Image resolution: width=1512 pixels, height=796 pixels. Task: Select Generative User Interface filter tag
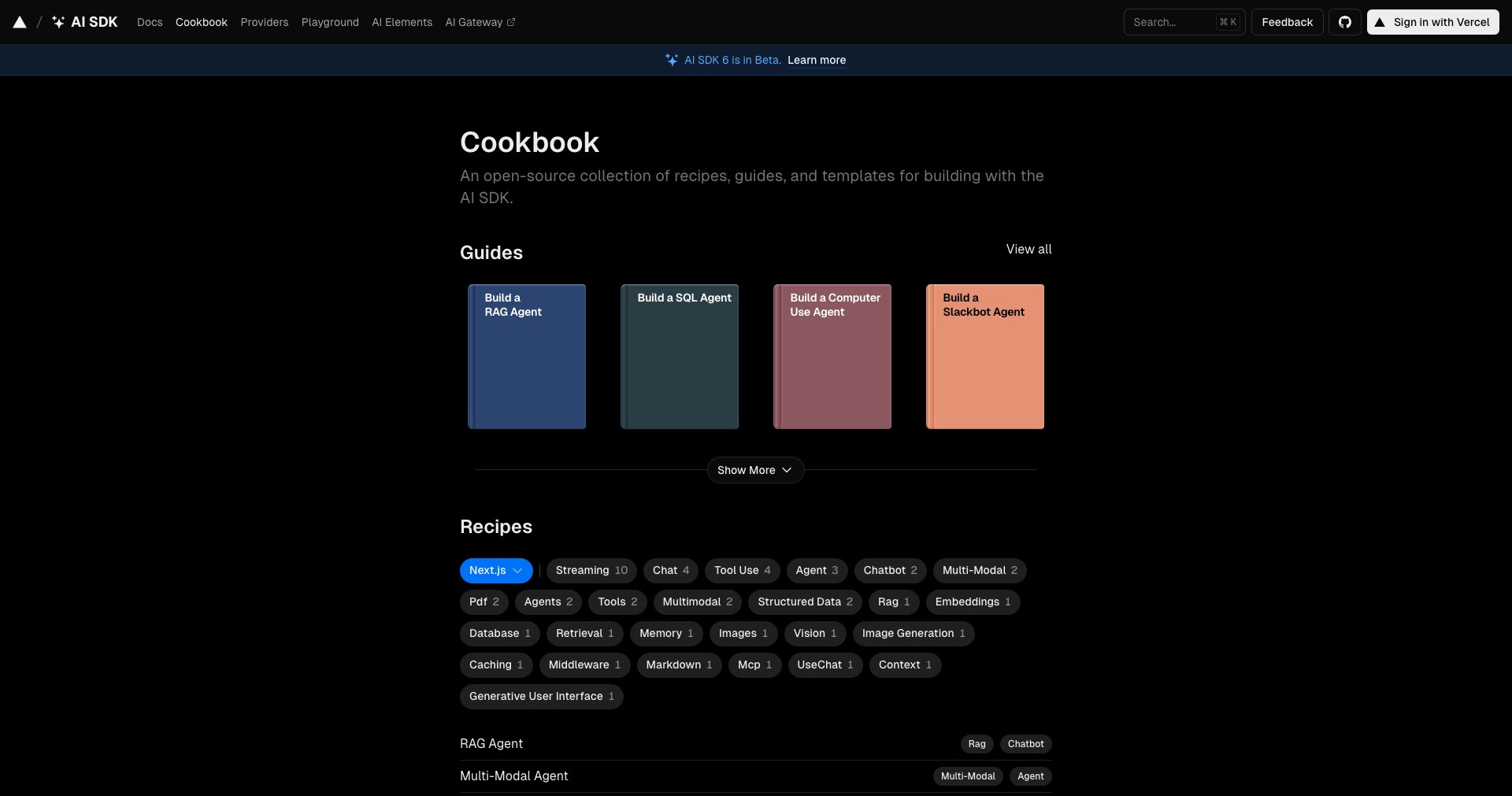(542, 697)
